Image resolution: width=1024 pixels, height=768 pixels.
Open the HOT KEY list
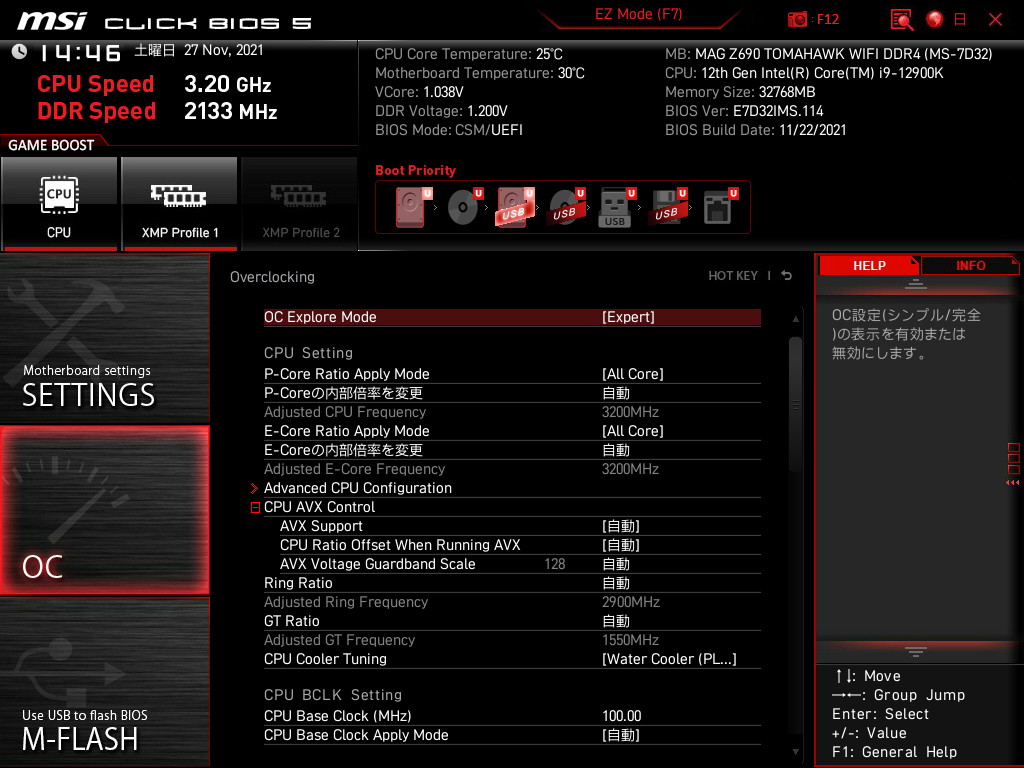tap(733, 276)
